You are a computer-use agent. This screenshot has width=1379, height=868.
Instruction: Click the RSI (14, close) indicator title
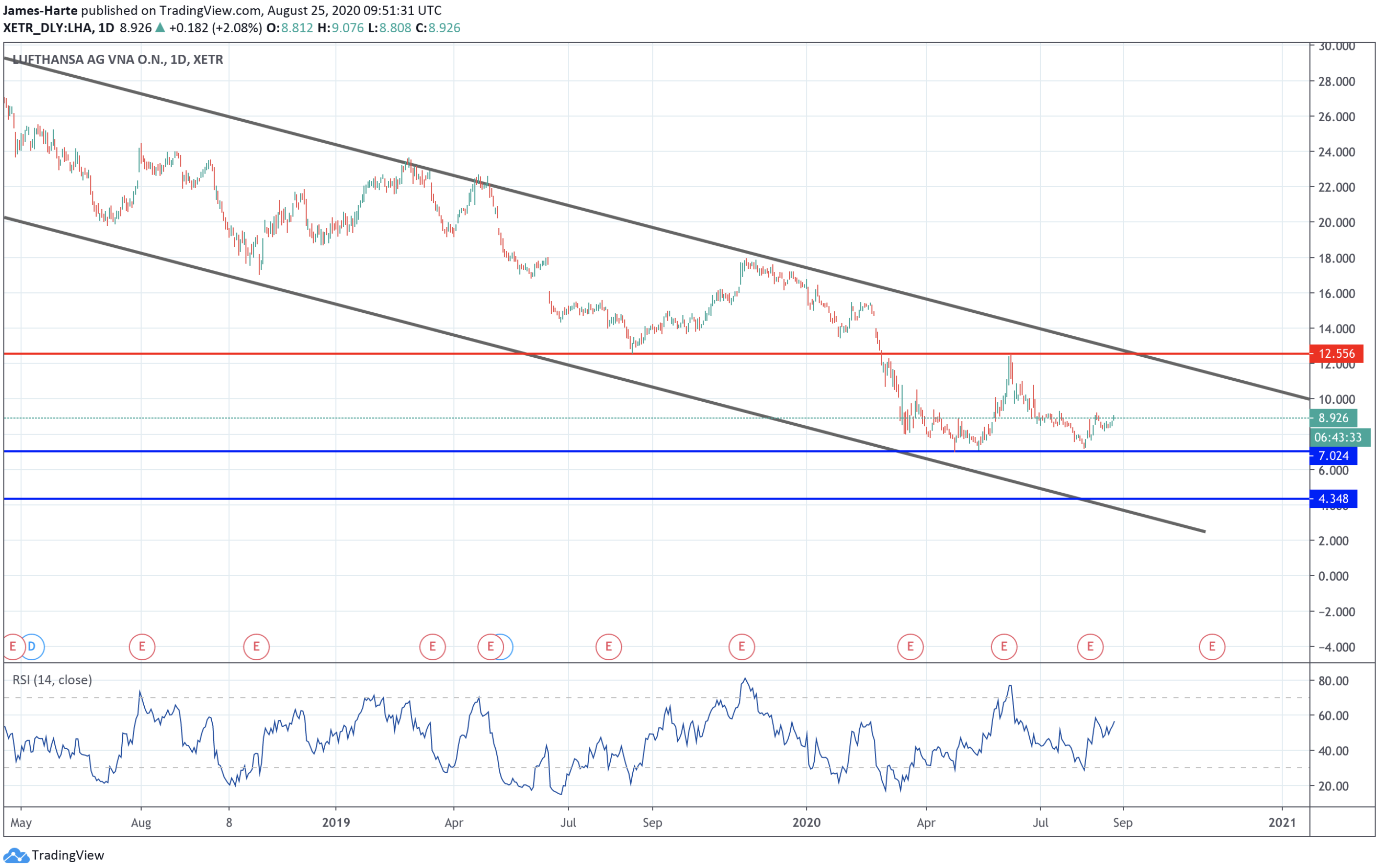[x=52, y=680]
